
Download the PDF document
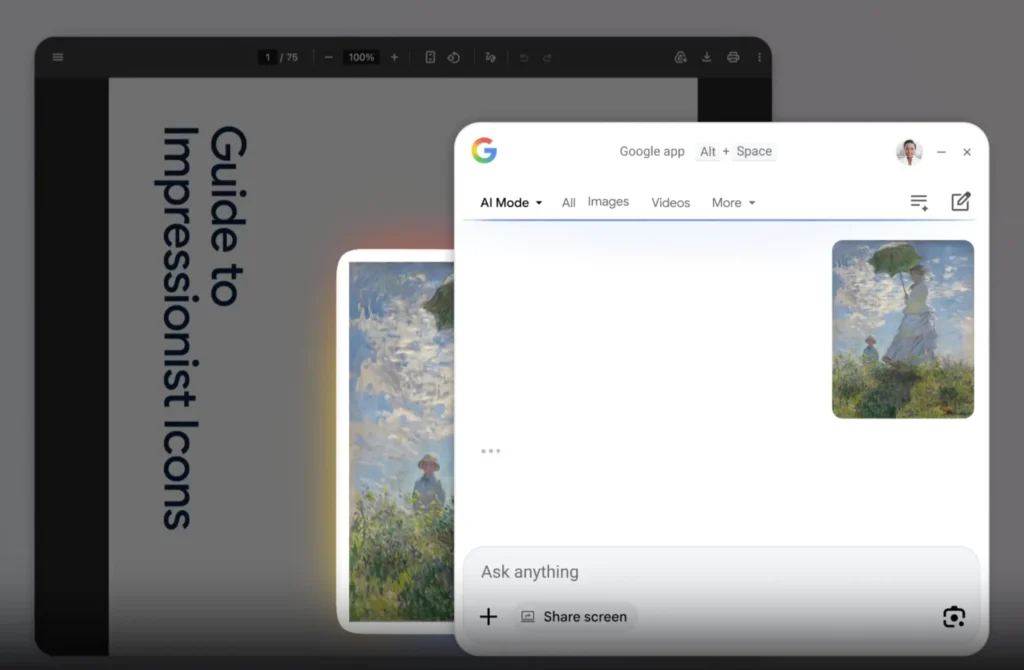(x=707, y=57)
